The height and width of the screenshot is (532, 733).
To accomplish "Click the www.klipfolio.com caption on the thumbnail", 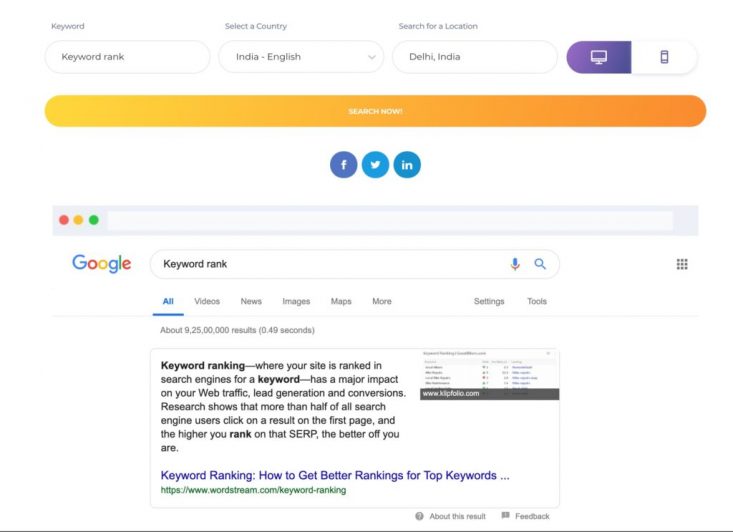I will point(451,394).
